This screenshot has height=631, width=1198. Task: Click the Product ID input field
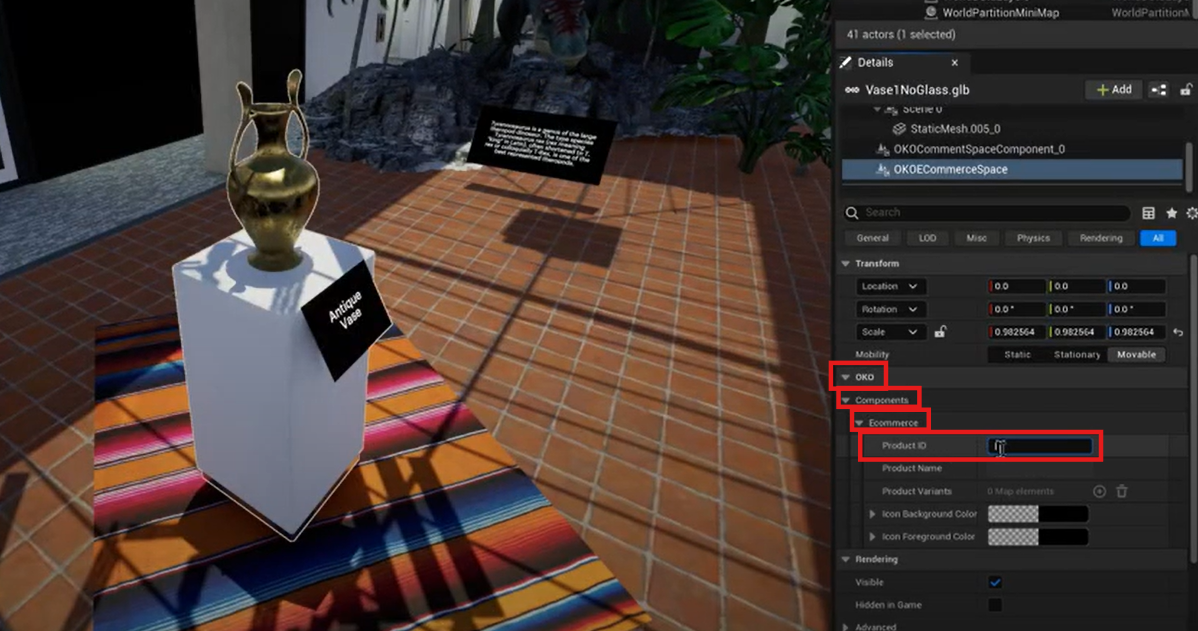point(1040,446)
